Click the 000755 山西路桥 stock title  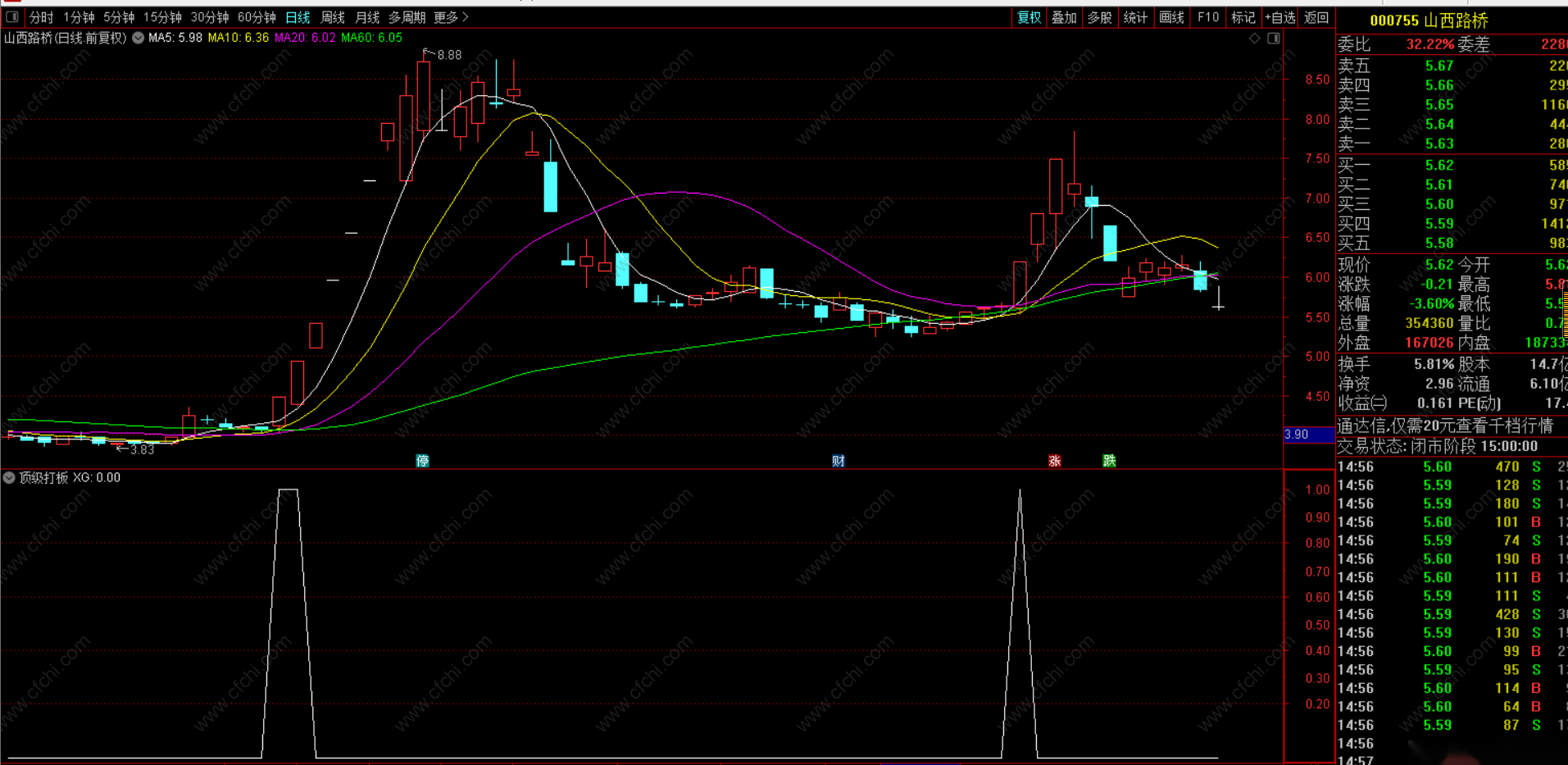(1429, 20)
